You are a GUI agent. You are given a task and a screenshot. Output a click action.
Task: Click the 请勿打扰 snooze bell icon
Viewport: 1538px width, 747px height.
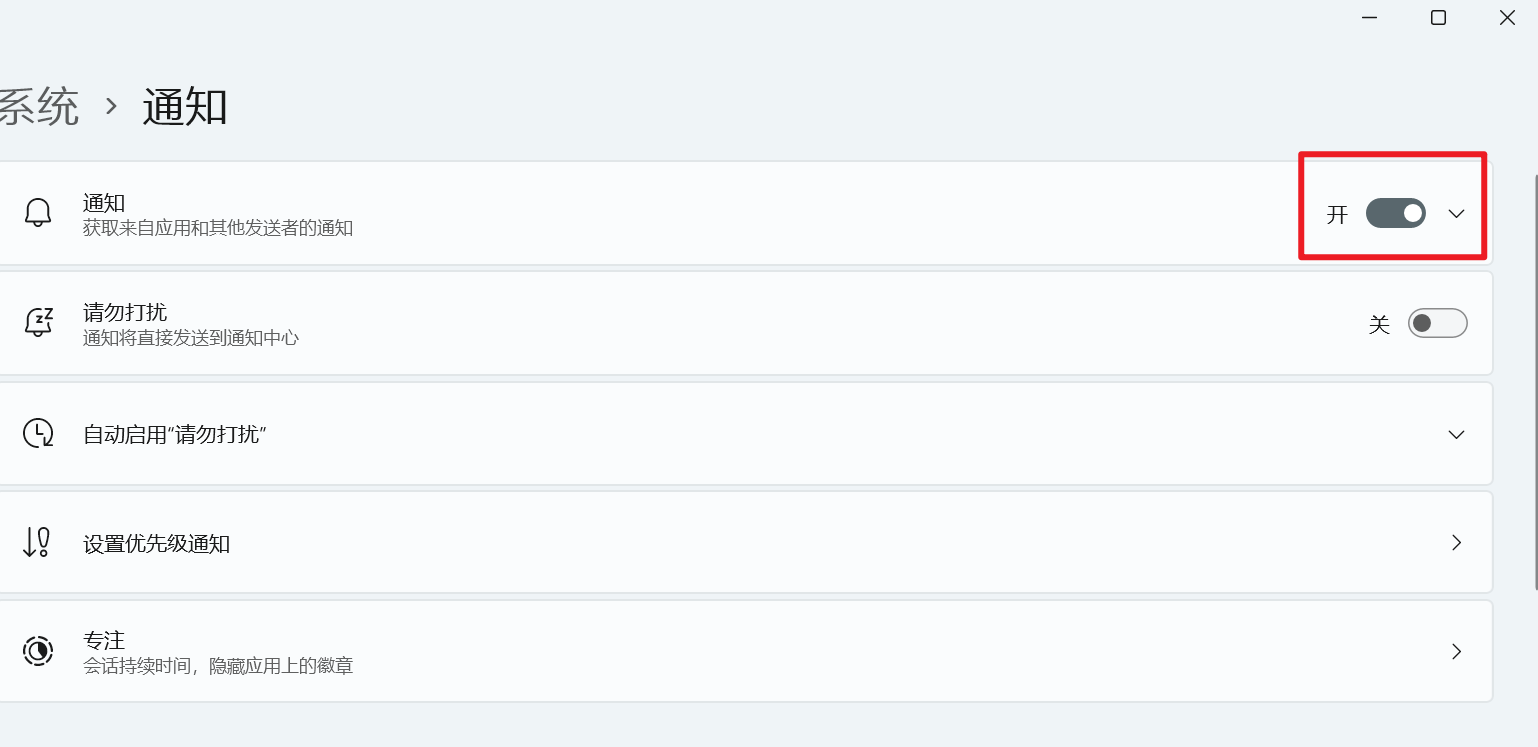tap(38, 323)
